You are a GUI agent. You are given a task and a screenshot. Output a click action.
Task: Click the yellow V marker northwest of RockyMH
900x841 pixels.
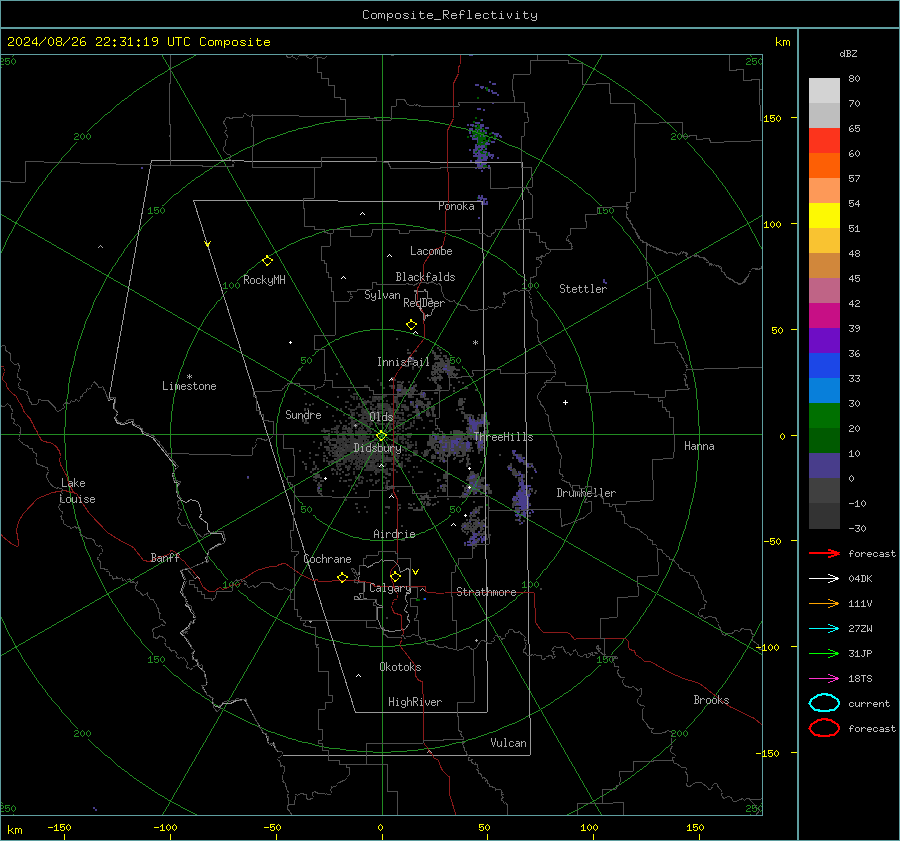coord(208,244)
